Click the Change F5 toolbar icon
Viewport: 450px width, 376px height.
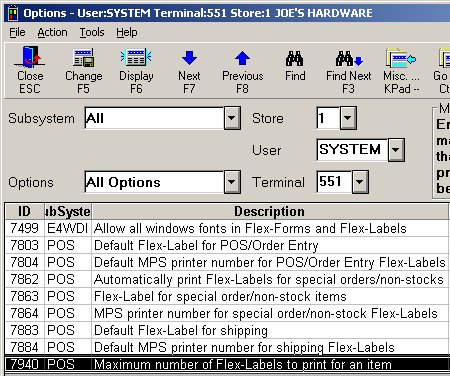[83, 58]
